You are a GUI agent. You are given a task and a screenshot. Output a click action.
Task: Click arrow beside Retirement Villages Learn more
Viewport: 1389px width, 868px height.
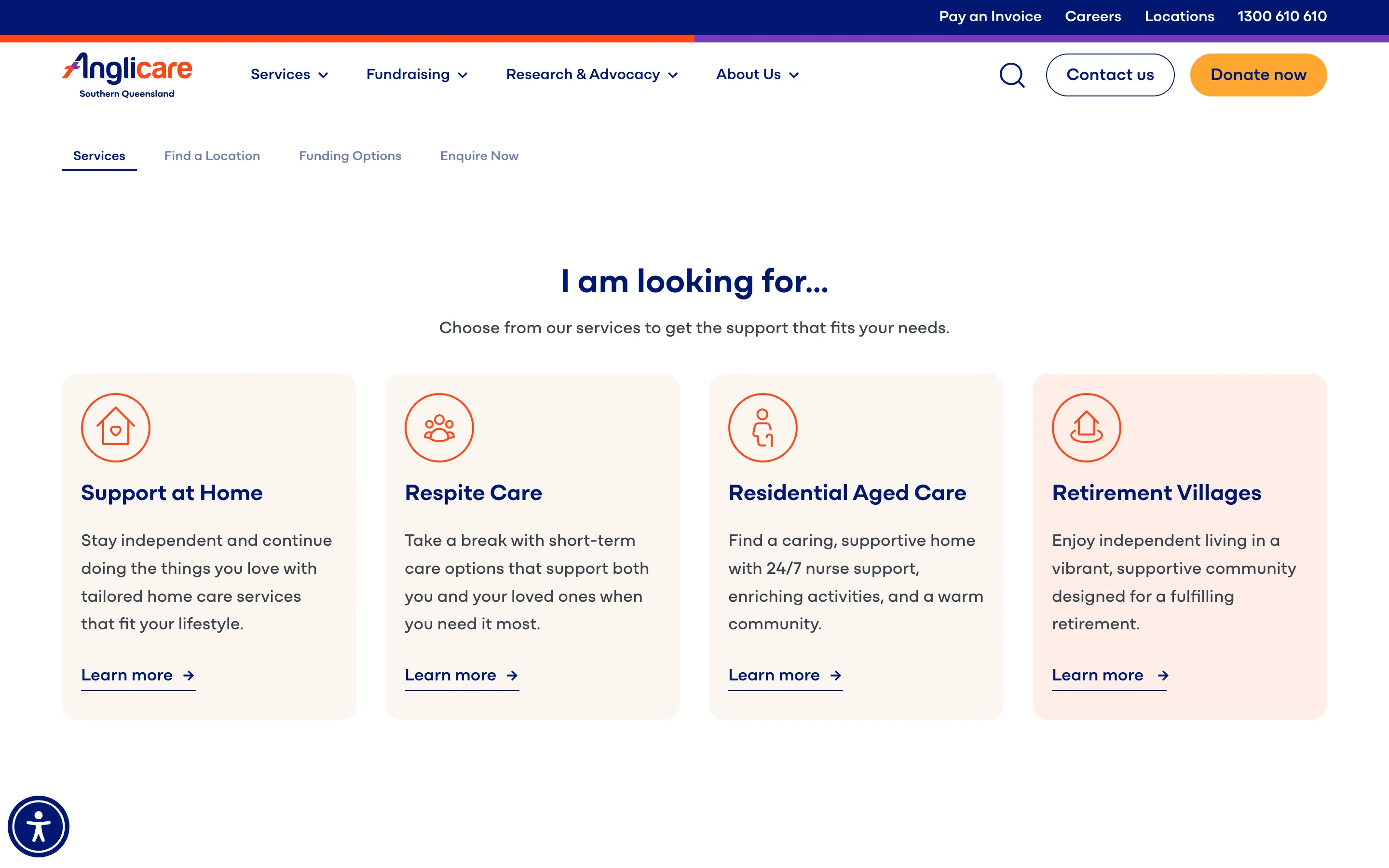point(1163,676)
